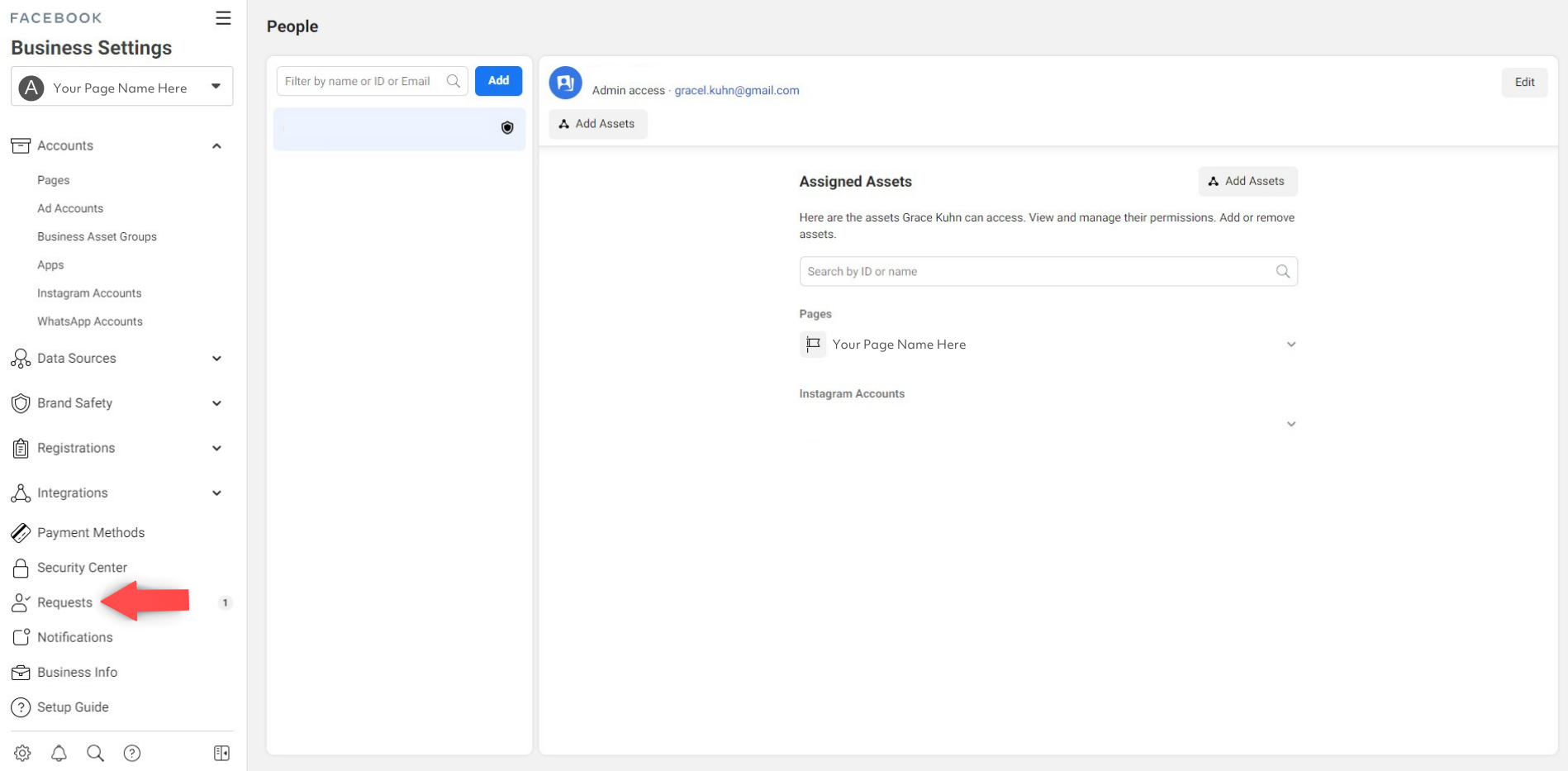Click the Data Sources icon

click(x=21, y=358)
